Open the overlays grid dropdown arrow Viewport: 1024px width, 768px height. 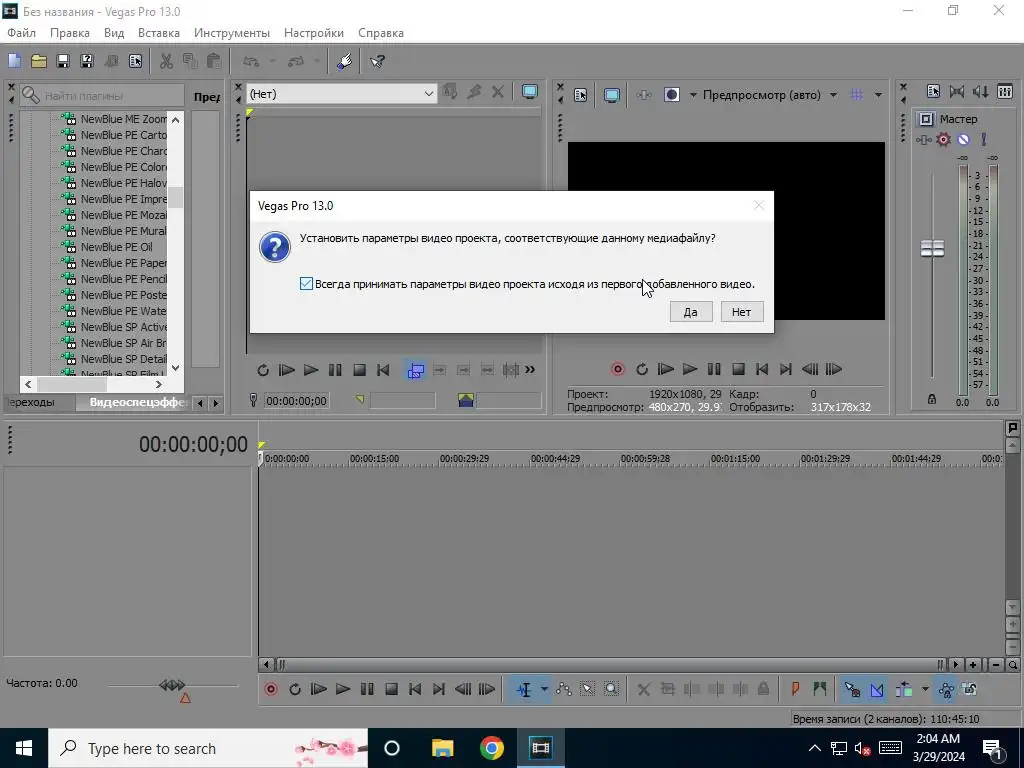pos(878,95)
